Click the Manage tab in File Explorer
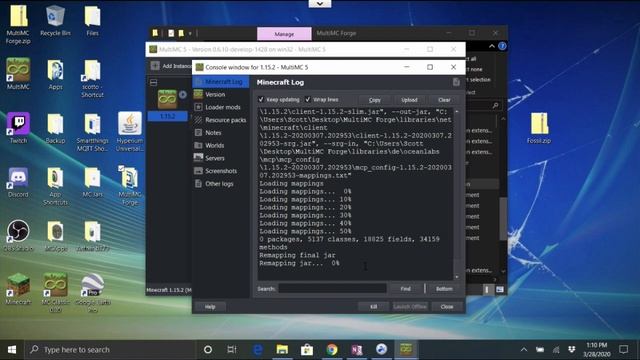 284,34
